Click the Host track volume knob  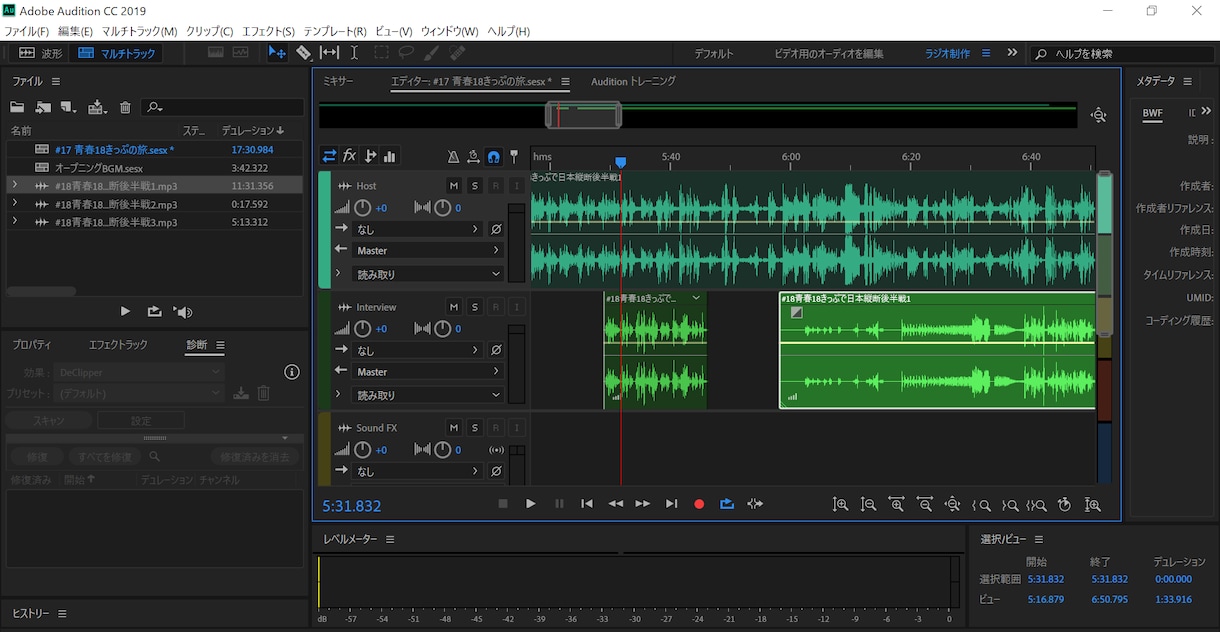coord(362,208)
